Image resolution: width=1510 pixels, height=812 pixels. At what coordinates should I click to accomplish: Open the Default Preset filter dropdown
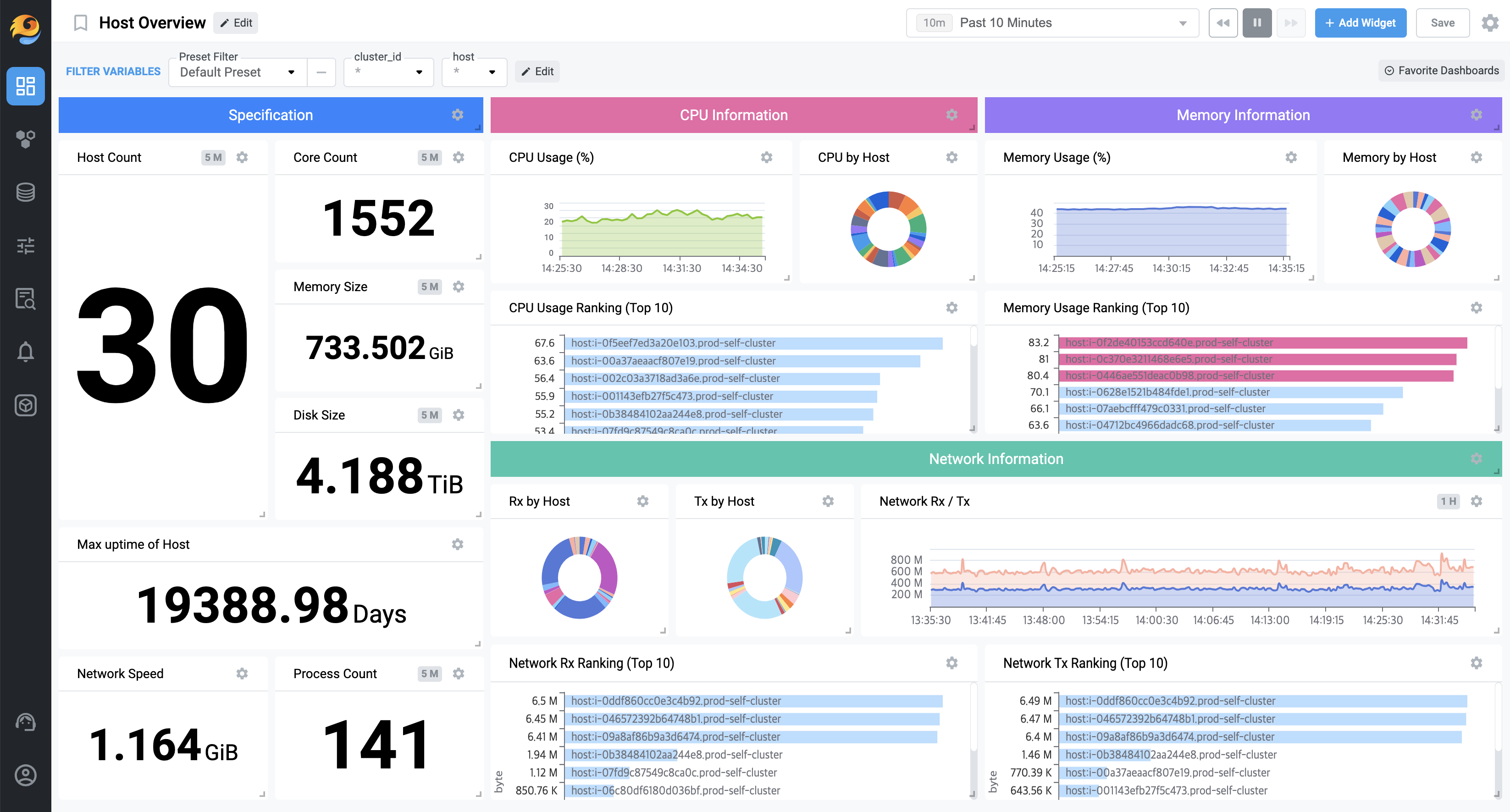click(x=238, y=72)
